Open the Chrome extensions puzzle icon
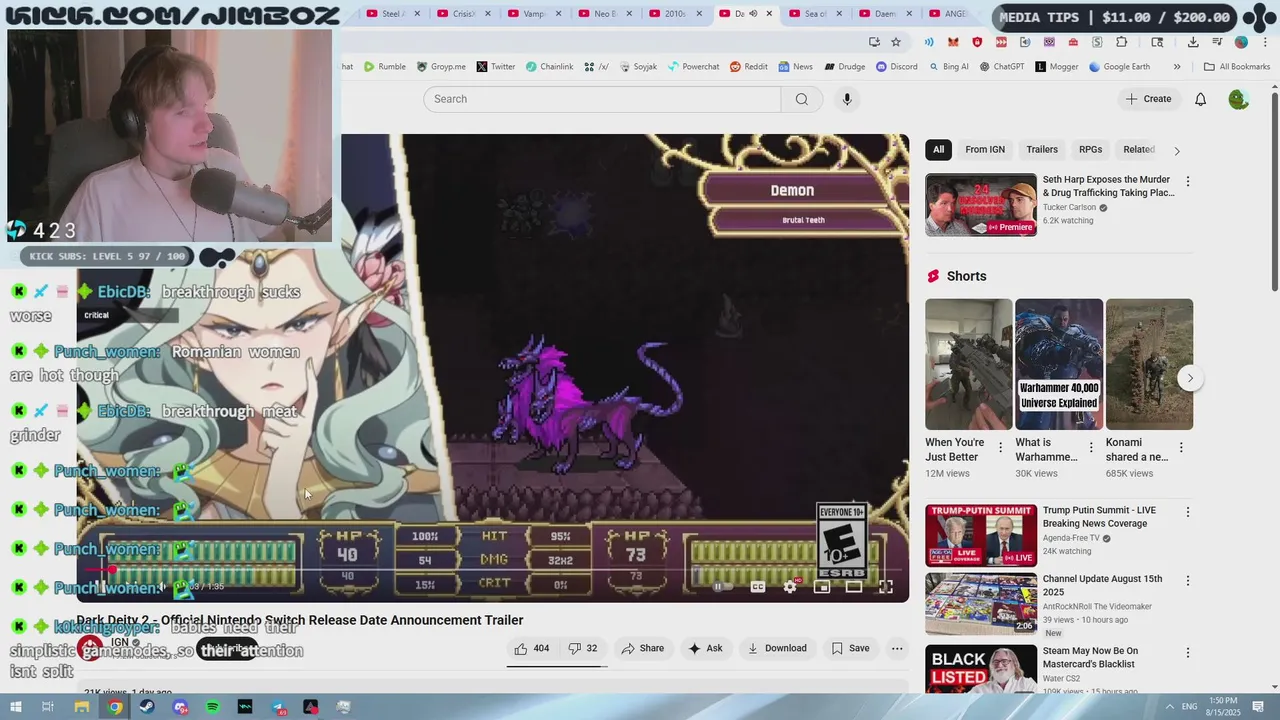 pos(1121,42)
